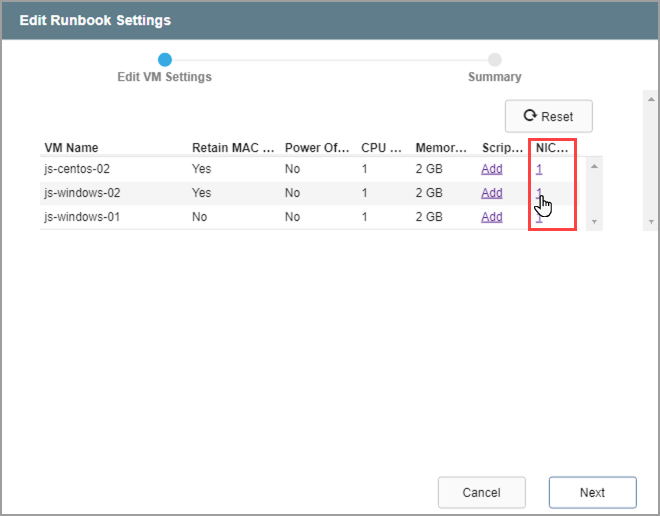This screenshot has width=660, height=516.
Task: Open NIC count link for js-centos-02
Action: pos(540,169)
